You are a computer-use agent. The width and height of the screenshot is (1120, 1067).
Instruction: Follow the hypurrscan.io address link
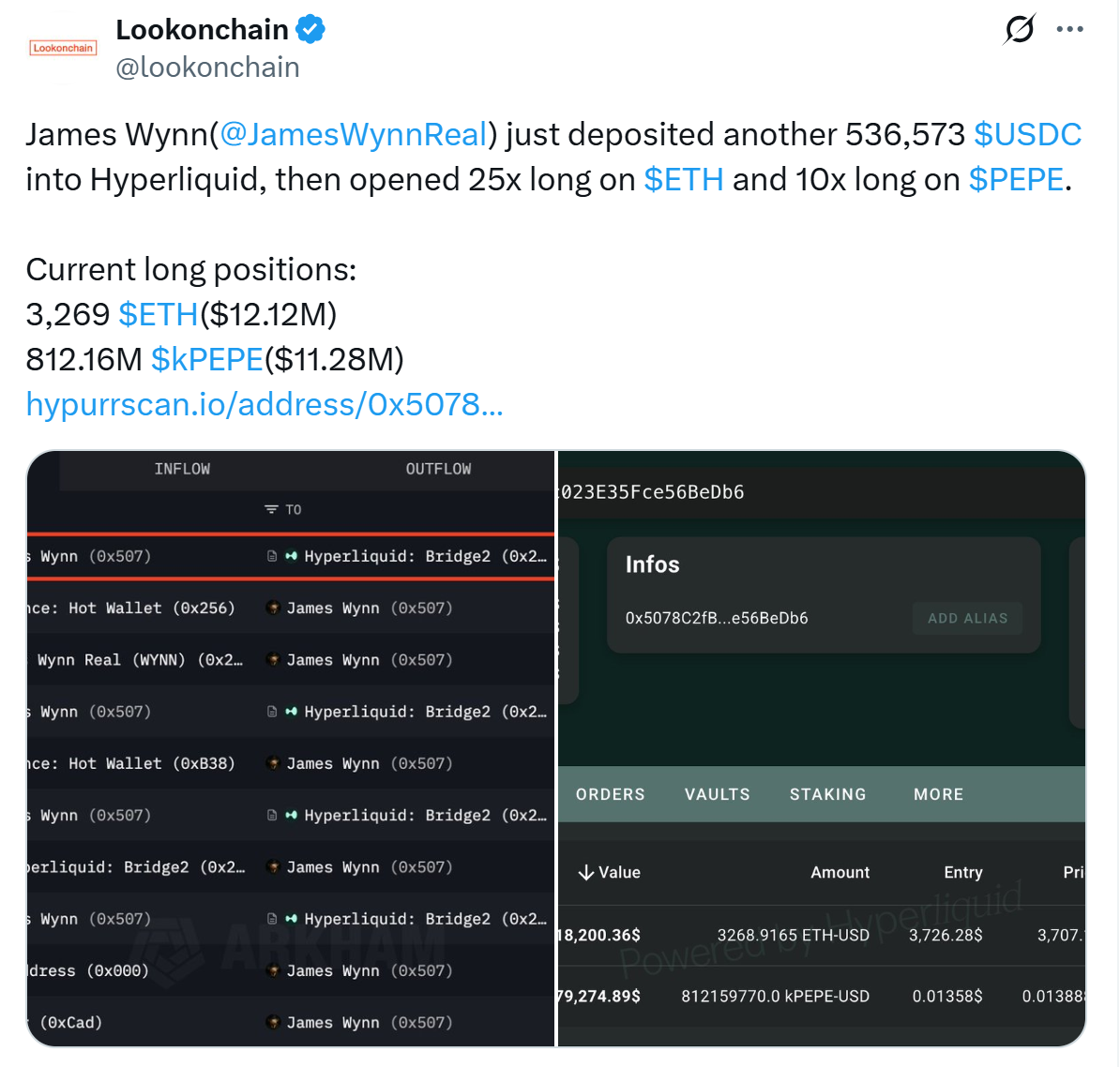[264, 404]
